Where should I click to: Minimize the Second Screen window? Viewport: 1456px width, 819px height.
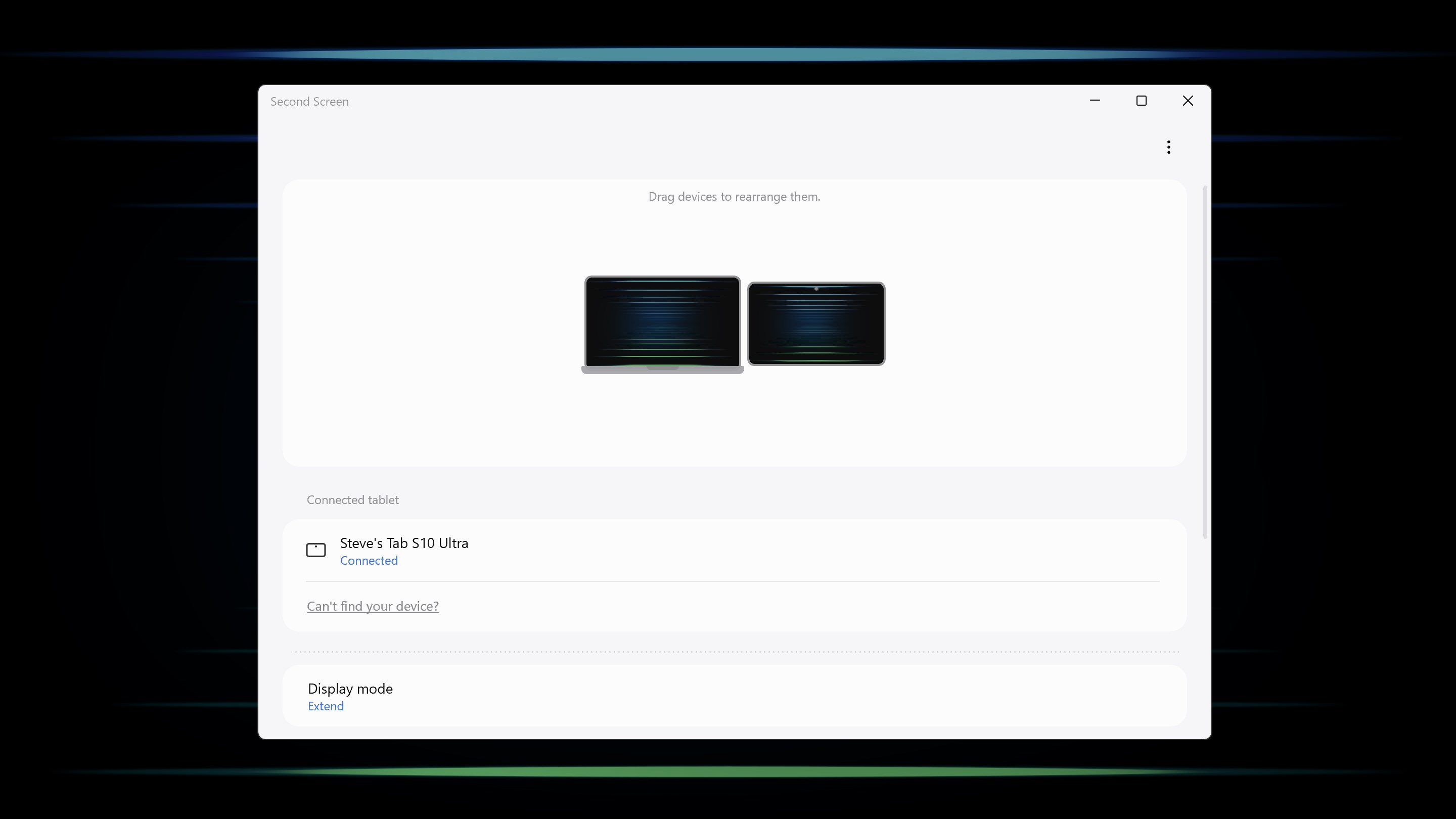(x=1095, y=101)
